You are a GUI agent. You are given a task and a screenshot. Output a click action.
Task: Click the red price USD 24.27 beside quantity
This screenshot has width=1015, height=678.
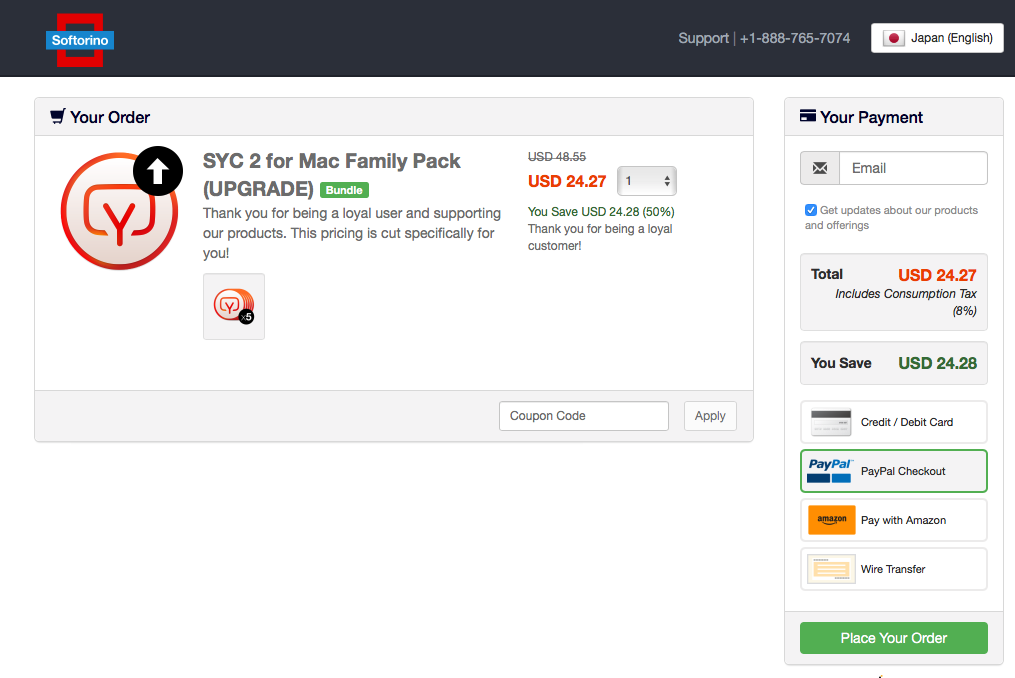(567, 181)
